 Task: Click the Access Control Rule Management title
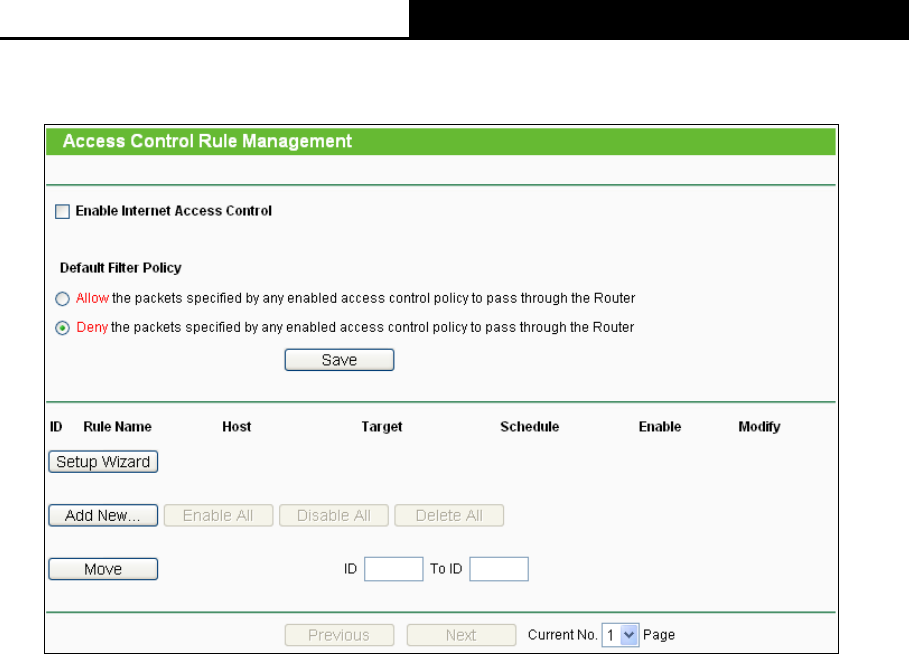pos(207,141)
